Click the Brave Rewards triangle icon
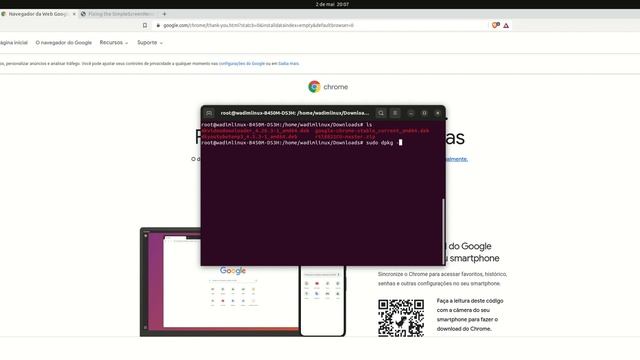Screen dimensions: 640x360 [x=506, y=26]
